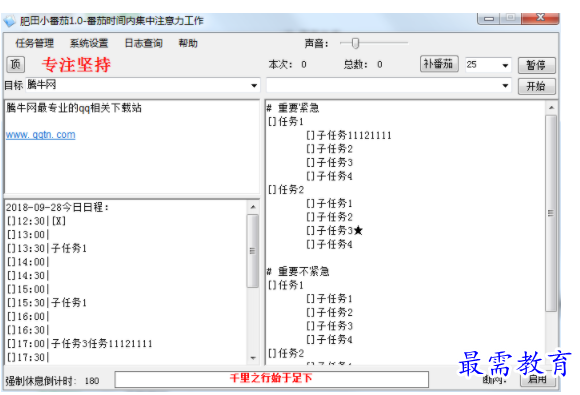Click the 启用 button
Viewport: 580px width, 395px height.
coord(537,379)
